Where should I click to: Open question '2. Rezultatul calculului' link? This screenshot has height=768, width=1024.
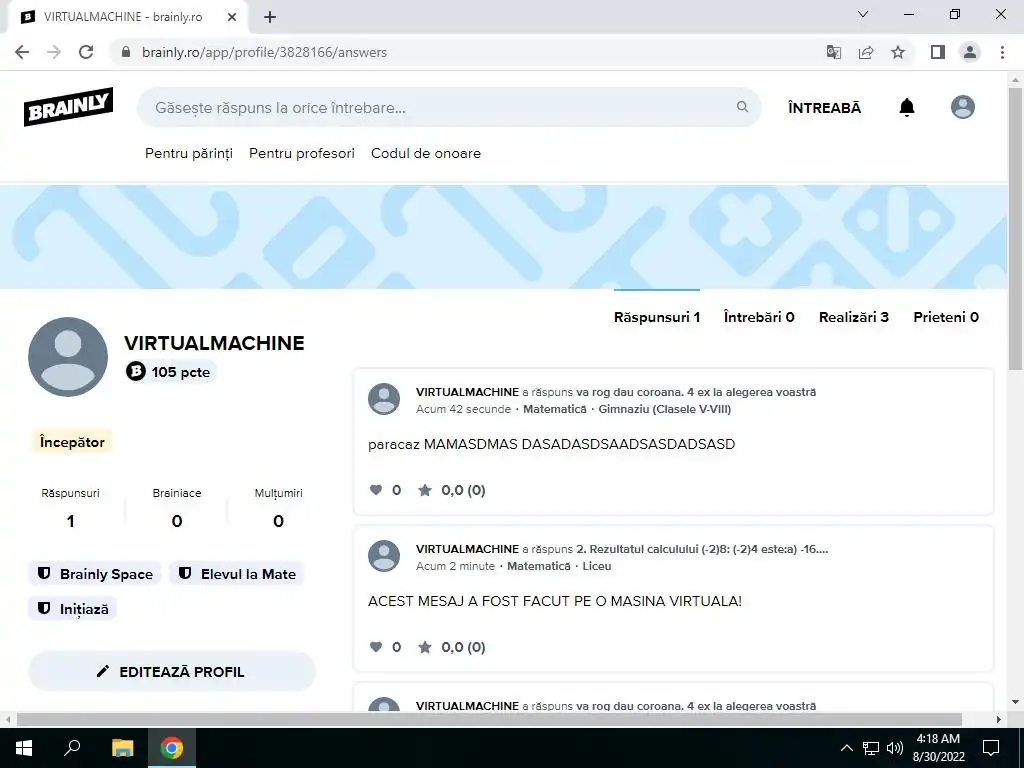[x=702, y=549]
